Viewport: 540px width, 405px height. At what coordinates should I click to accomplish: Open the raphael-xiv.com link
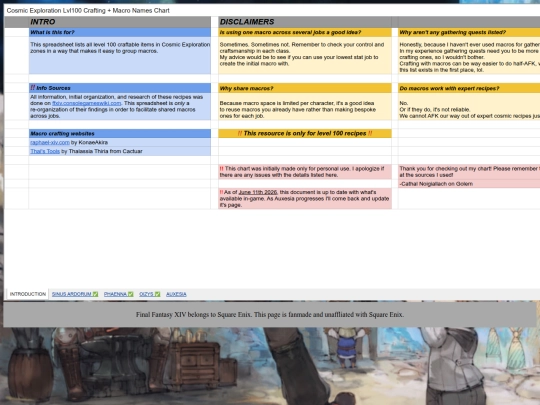click(50, 142)
